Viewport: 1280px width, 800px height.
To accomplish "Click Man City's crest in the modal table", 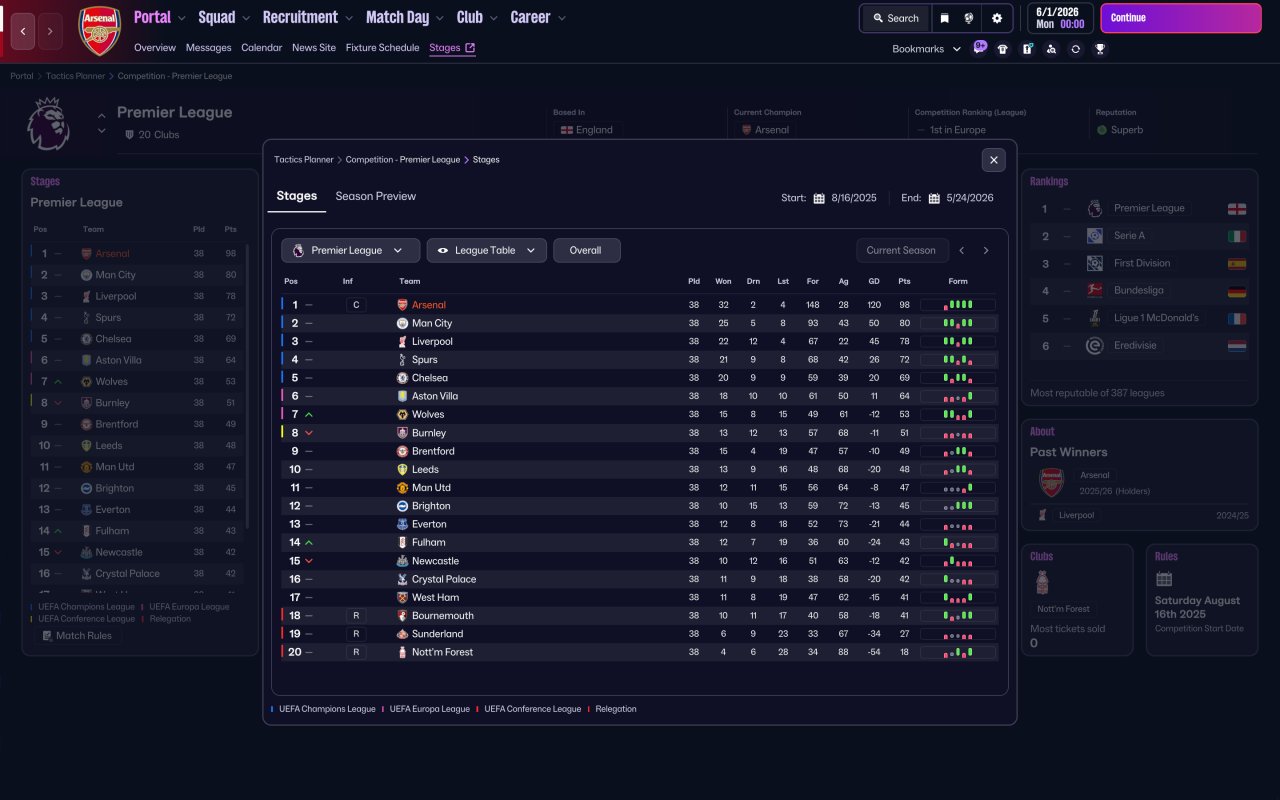I will point(402,323).
